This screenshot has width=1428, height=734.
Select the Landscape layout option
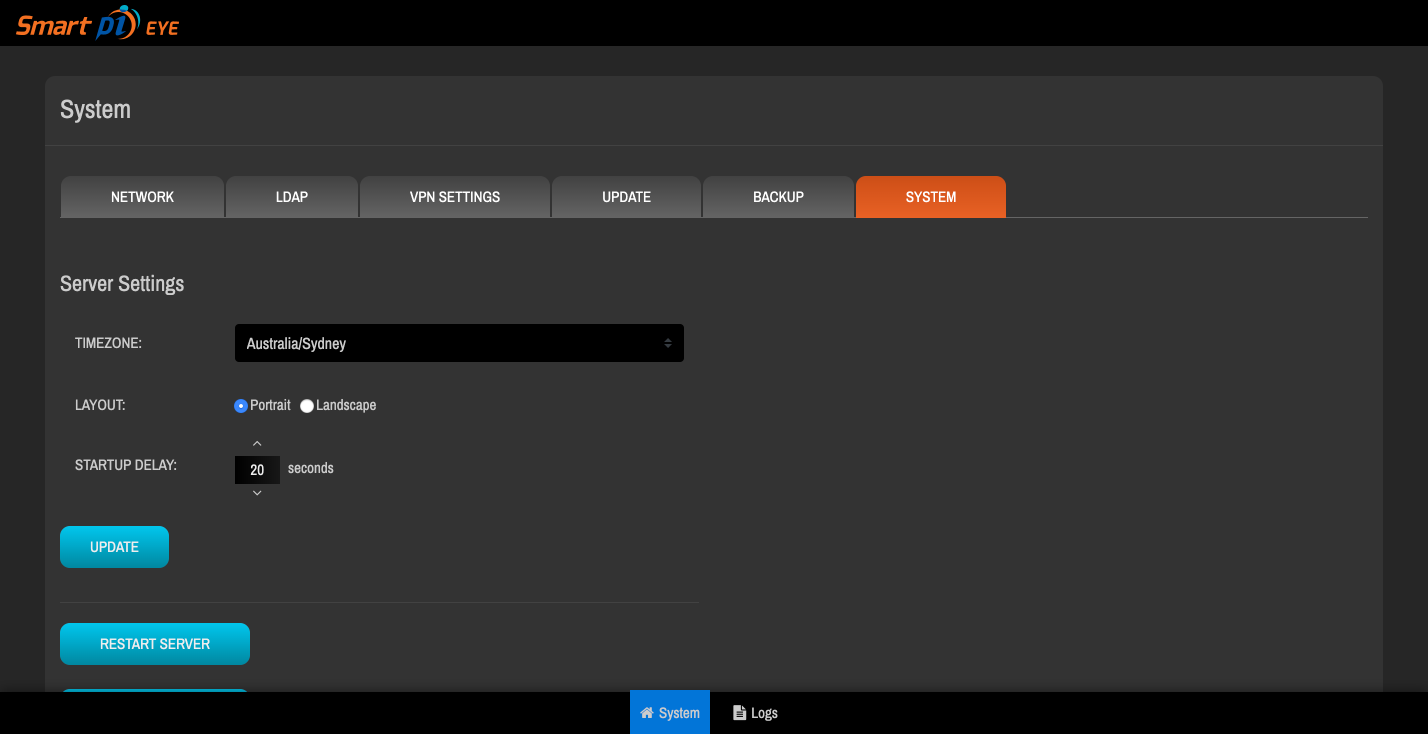coord(306,405)
